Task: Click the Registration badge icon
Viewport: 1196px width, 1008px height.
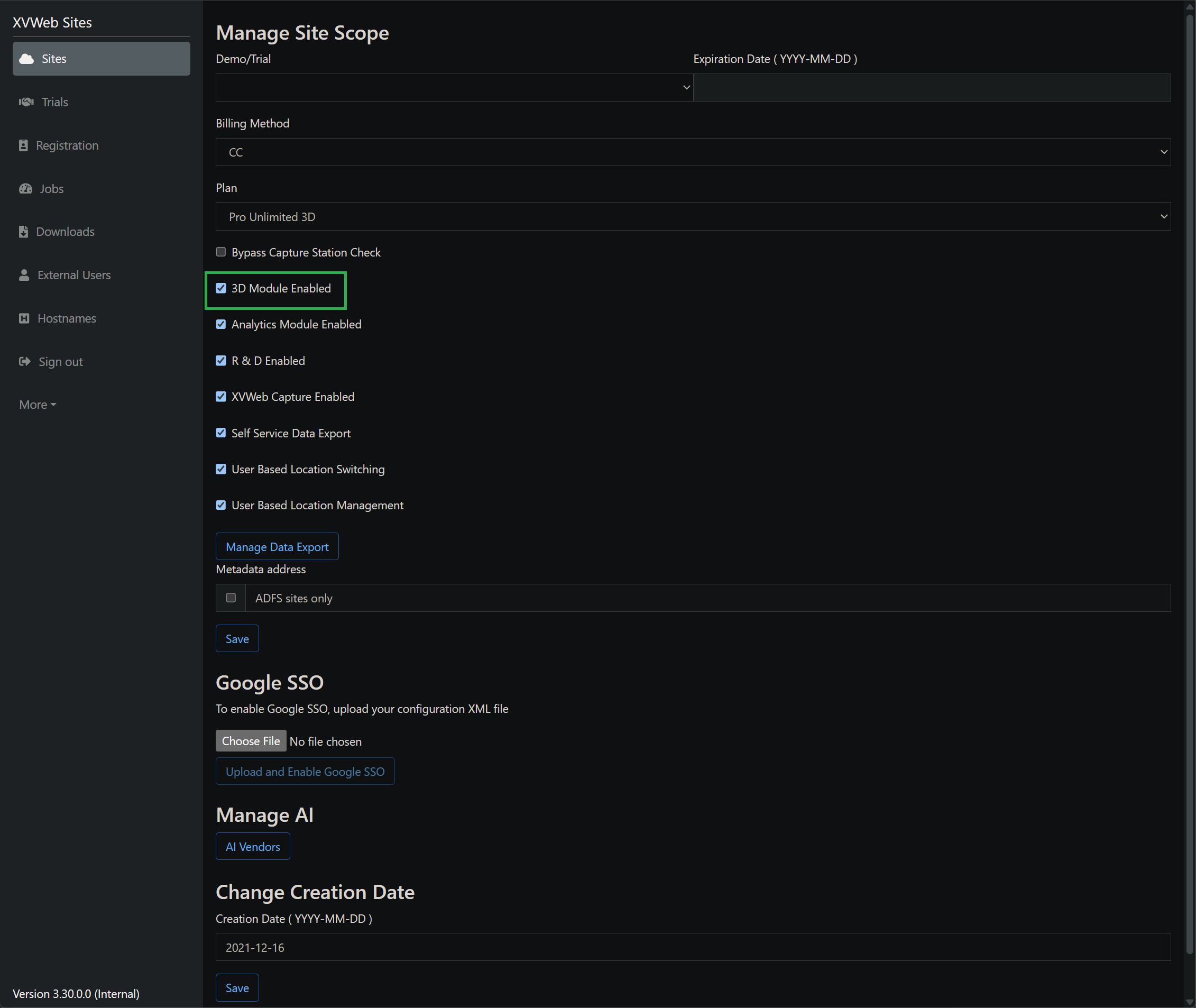Action: coord(23,145)
